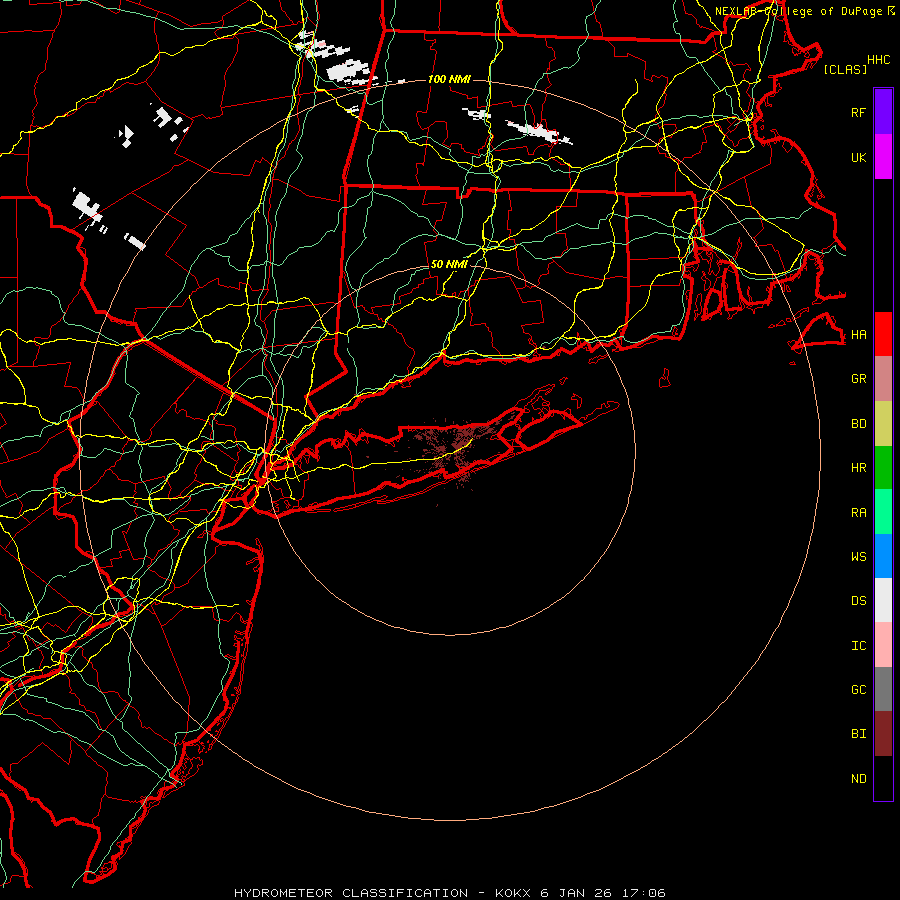Click the "100 NMI" range ring label
900x900 pixels.
[449, 79]
